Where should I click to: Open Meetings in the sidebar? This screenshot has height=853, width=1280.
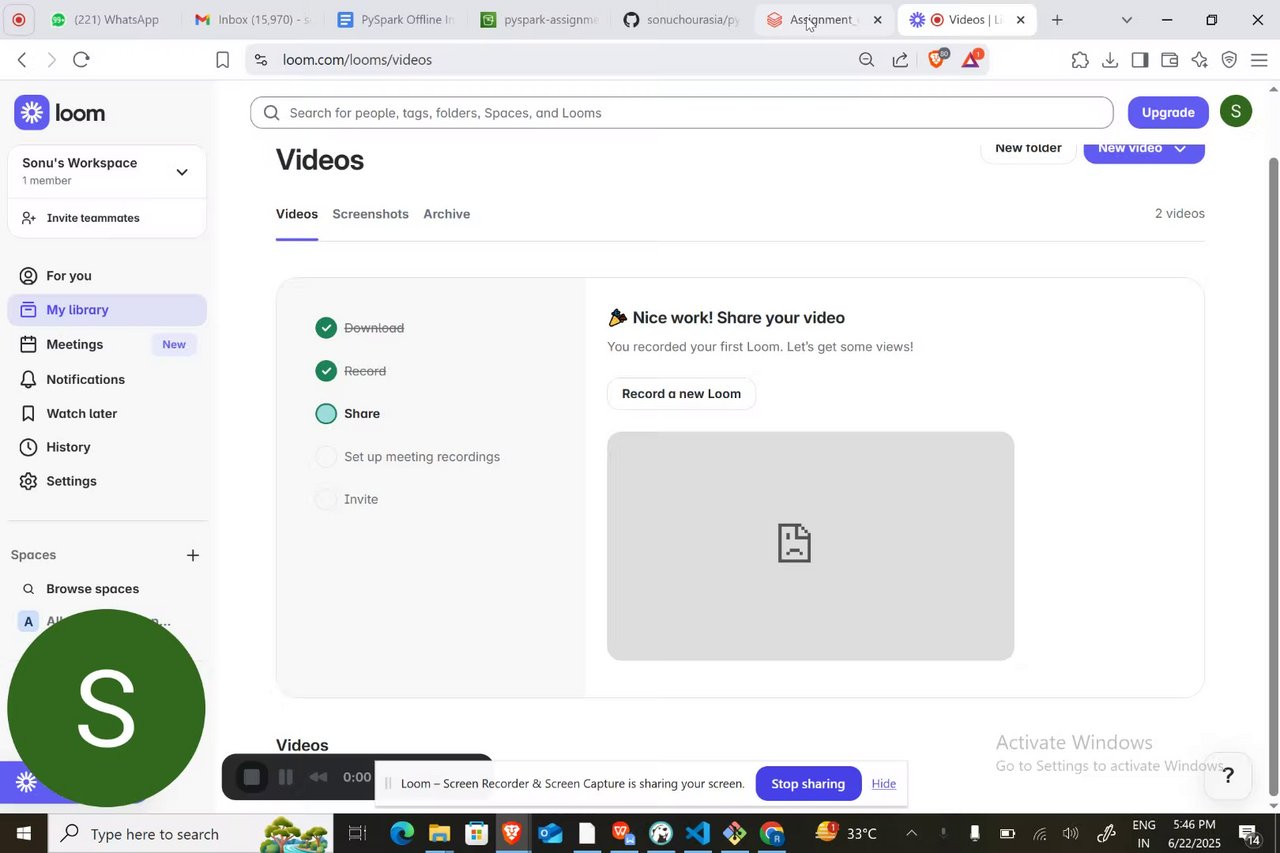point(107,344)
